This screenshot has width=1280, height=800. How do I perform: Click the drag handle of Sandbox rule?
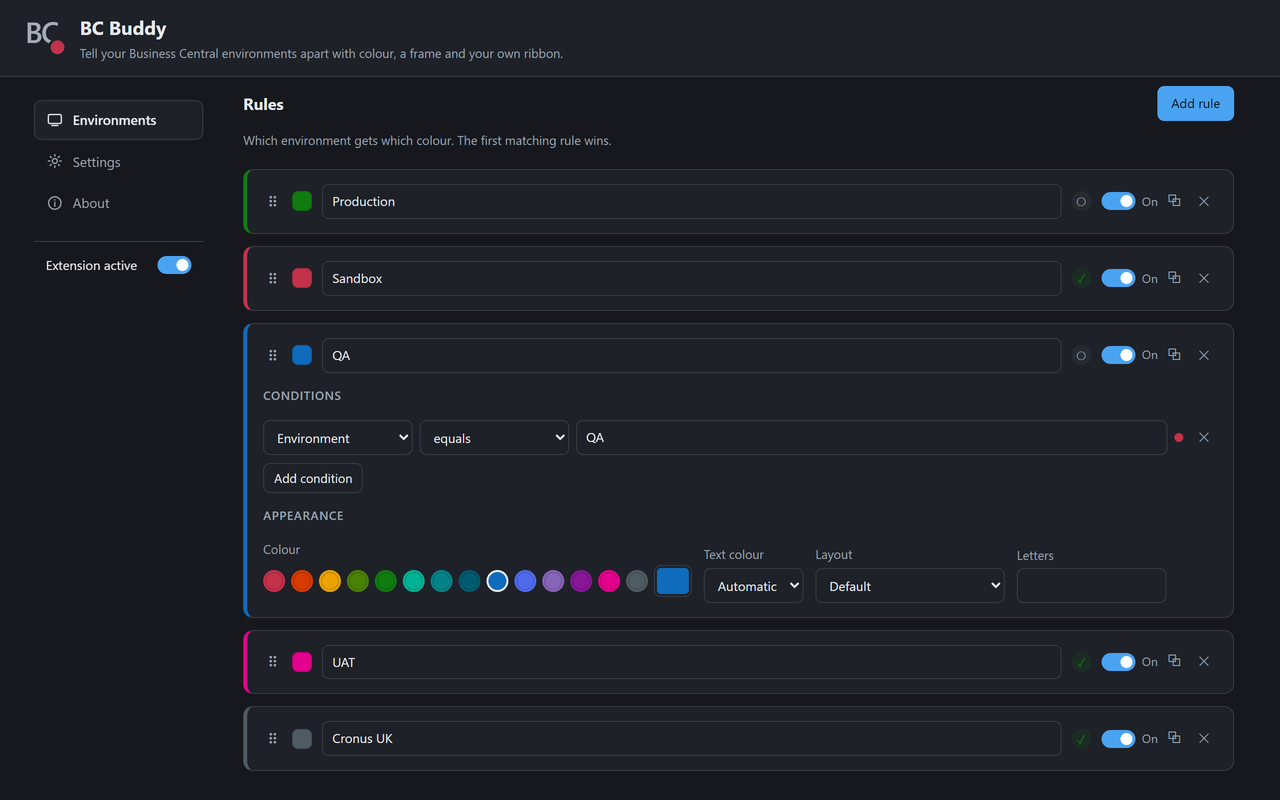pos(273,278)
